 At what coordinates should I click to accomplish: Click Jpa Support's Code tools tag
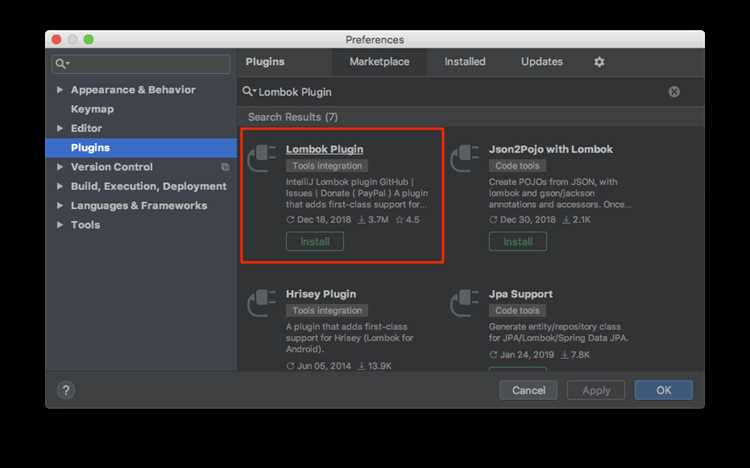[x=517, y=311]
